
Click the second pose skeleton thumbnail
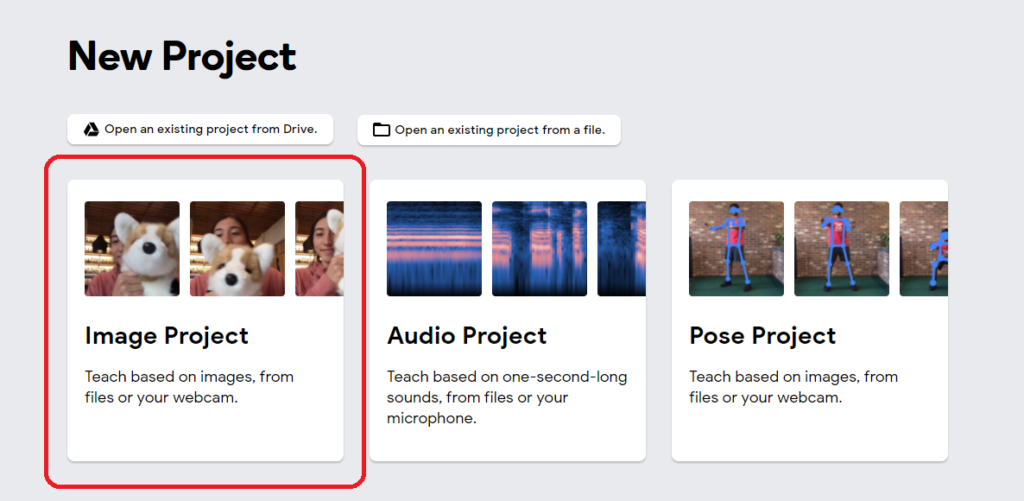point(841,249)
